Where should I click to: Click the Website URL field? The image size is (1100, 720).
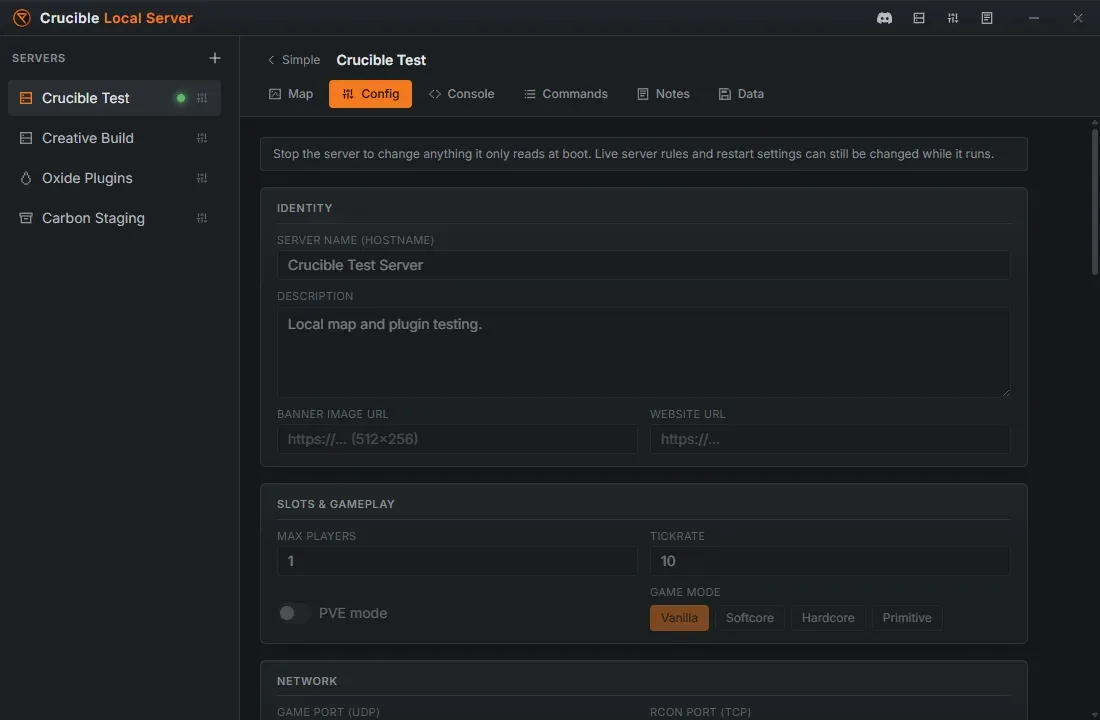click(830, 439)
